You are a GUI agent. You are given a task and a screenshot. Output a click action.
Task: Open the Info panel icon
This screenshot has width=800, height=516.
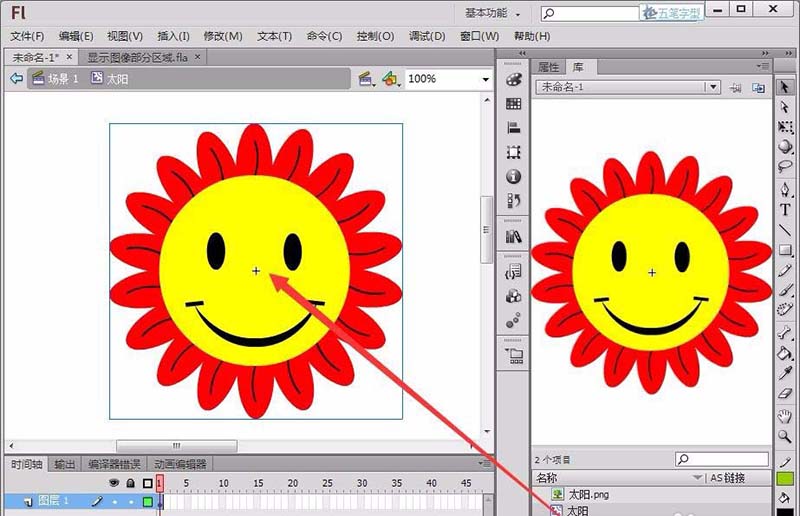(x=513, y=177)
